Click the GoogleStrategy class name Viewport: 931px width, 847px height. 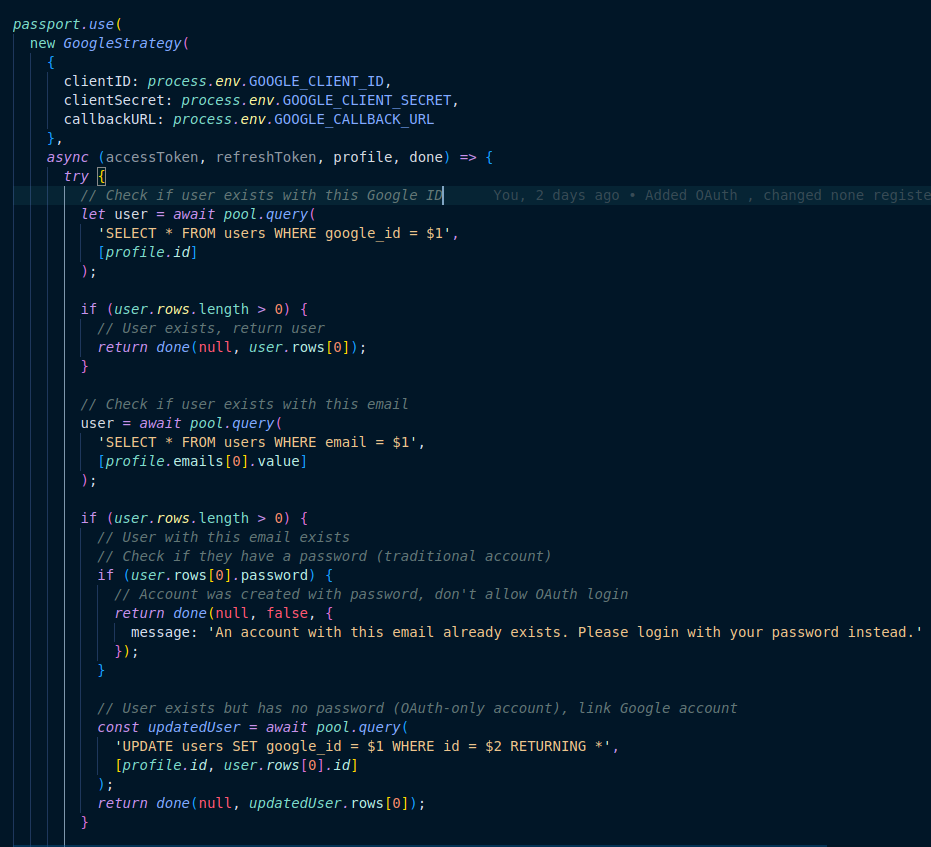coord(122,43)
